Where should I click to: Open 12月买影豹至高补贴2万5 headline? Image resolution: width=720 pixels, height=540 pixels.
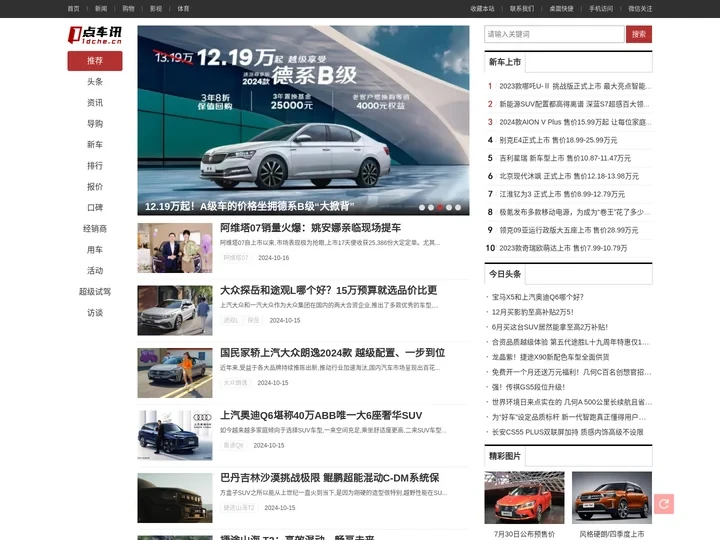click(x=532, y=312)
